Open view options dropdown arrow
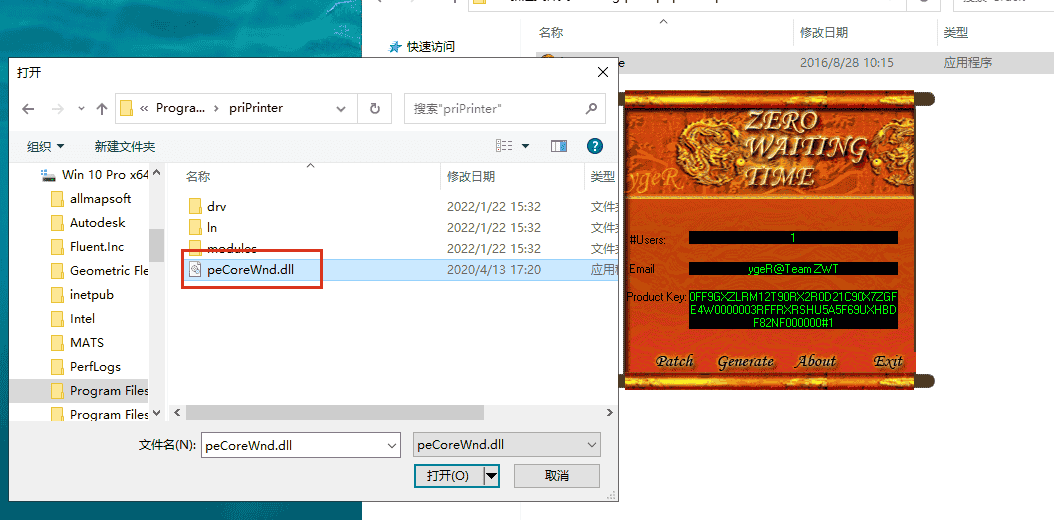The image size is (1054, 520). pos(526,146)
